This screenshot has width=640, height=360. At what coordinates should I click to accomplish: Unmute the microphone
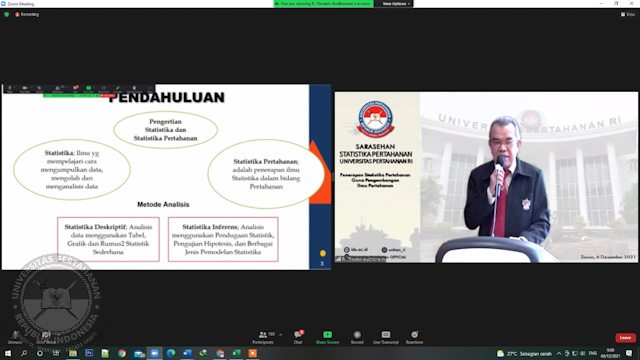tap(16, 338)
